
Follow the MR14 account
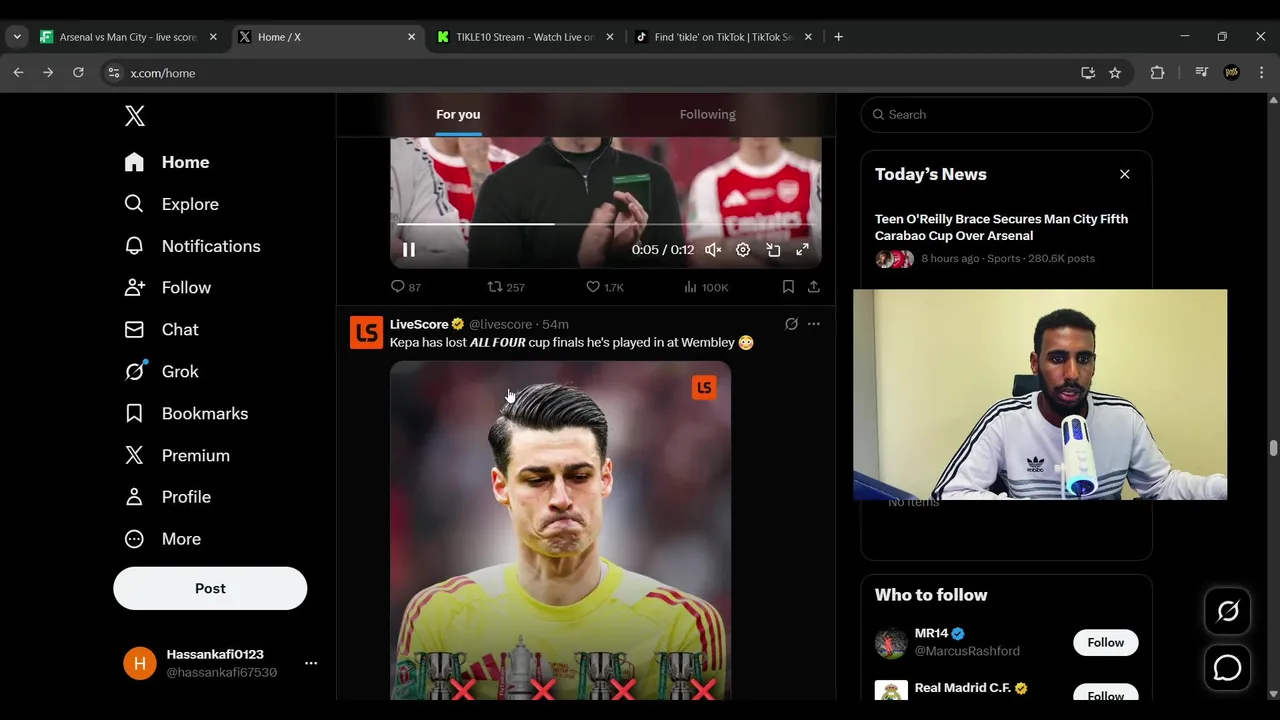(x=1106, y=642)
